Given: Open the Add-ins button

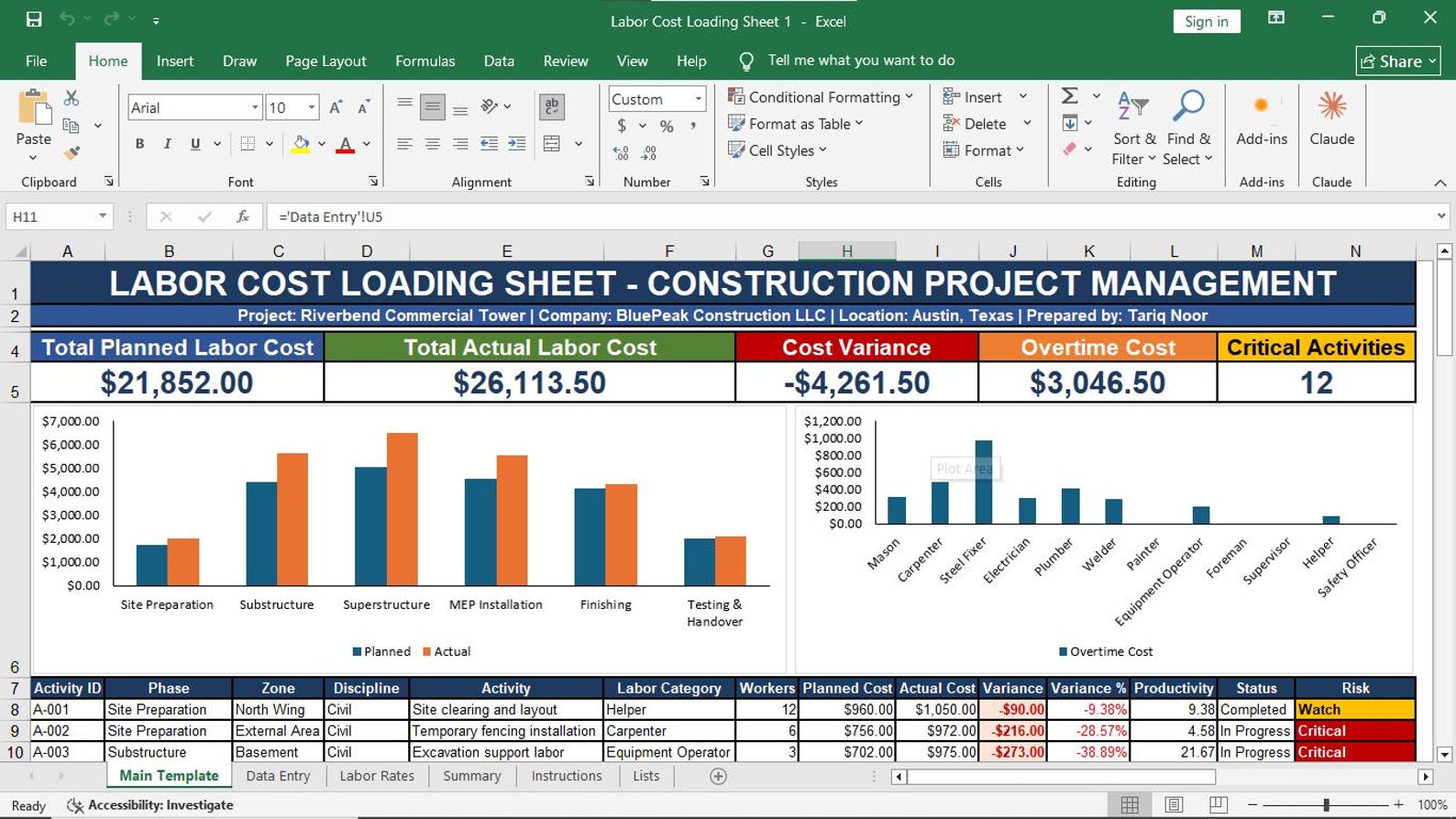Looking at the screenshot, I should pos(1262,118).
